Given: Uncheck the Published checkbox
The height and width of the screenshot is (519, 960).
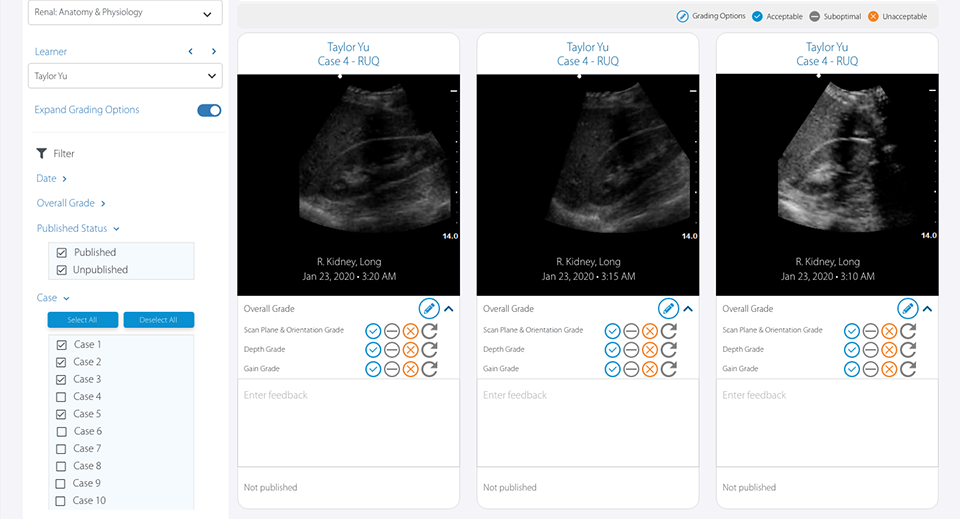Looking at the screenshot, I should click(61, 253).
